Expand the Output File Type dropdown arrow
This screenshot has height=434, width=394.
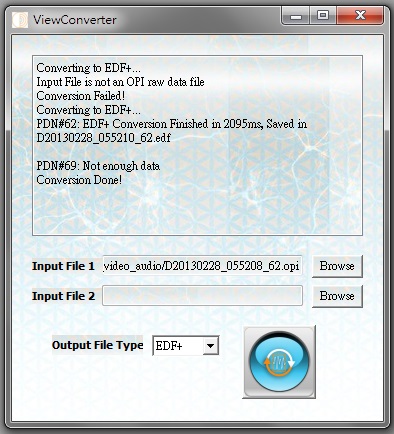[210, 346]
